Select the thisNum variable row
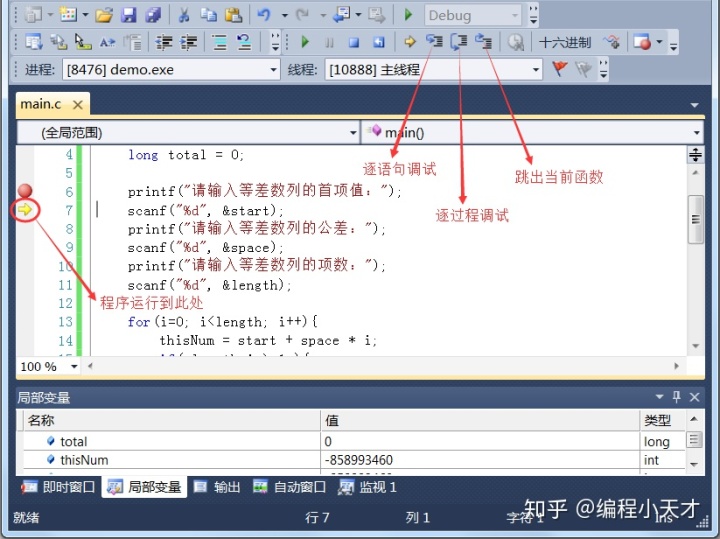Screen dimensions: 720x539 [x=354, y=460]
